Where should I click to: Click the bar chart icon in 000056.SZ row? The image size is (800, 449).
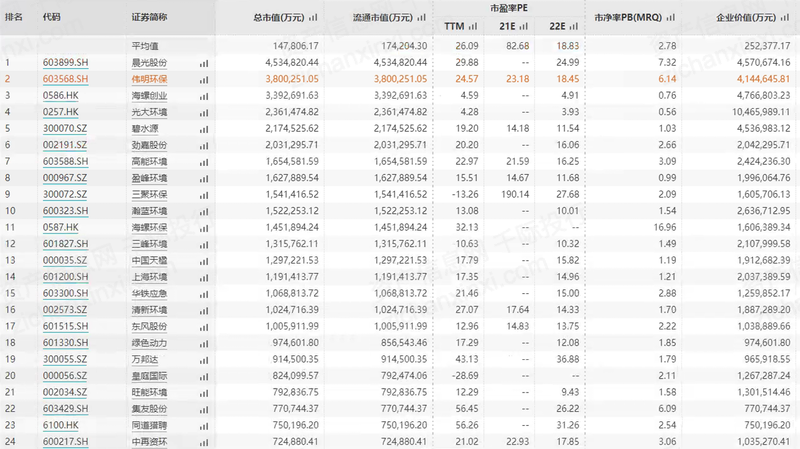204,377
